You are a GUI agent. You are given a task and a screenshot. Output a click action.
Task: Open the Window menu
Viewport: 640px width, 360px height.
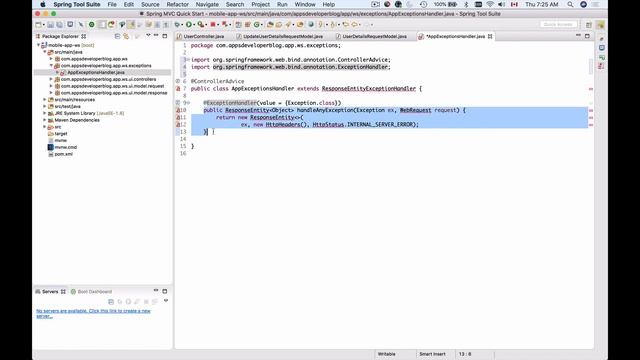coord(305,4)
